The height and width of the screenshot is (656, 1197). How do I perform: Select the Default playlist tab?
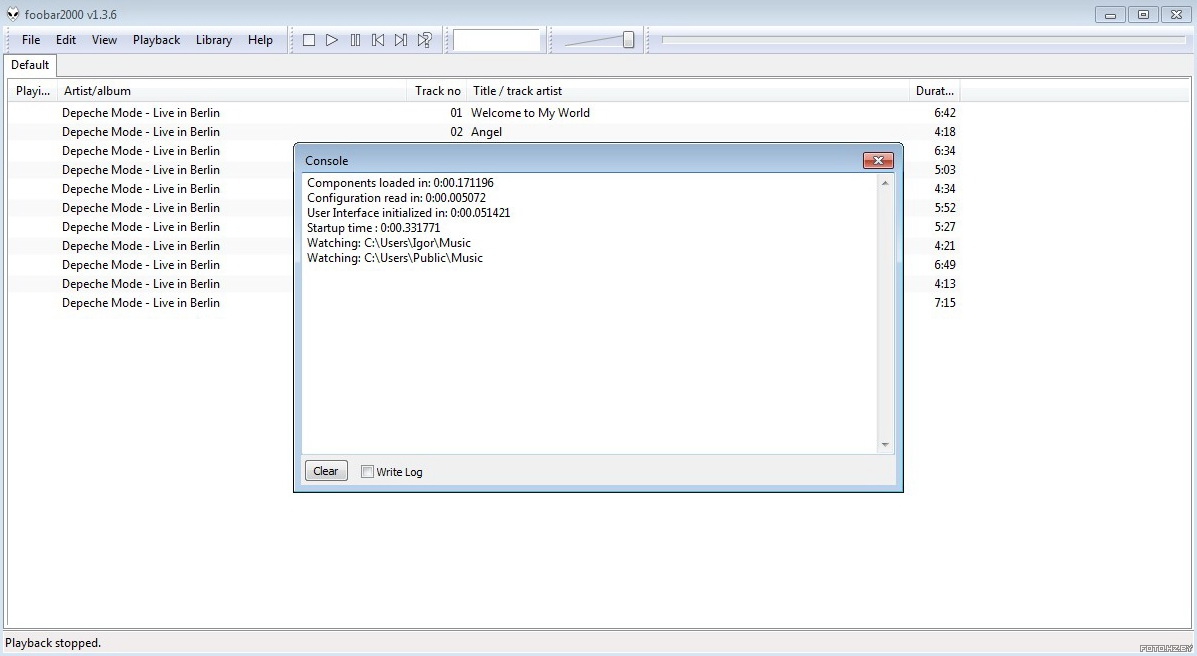30,65
